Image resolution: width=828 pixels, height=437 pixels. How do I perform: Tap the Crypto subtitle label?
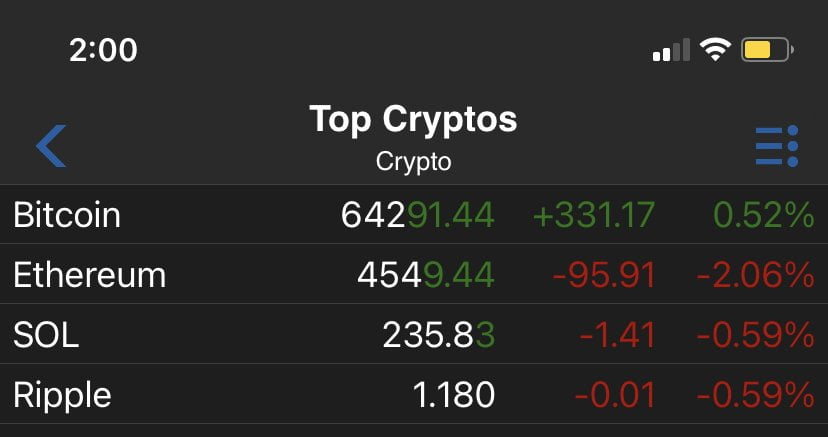(x=413, y=161)
